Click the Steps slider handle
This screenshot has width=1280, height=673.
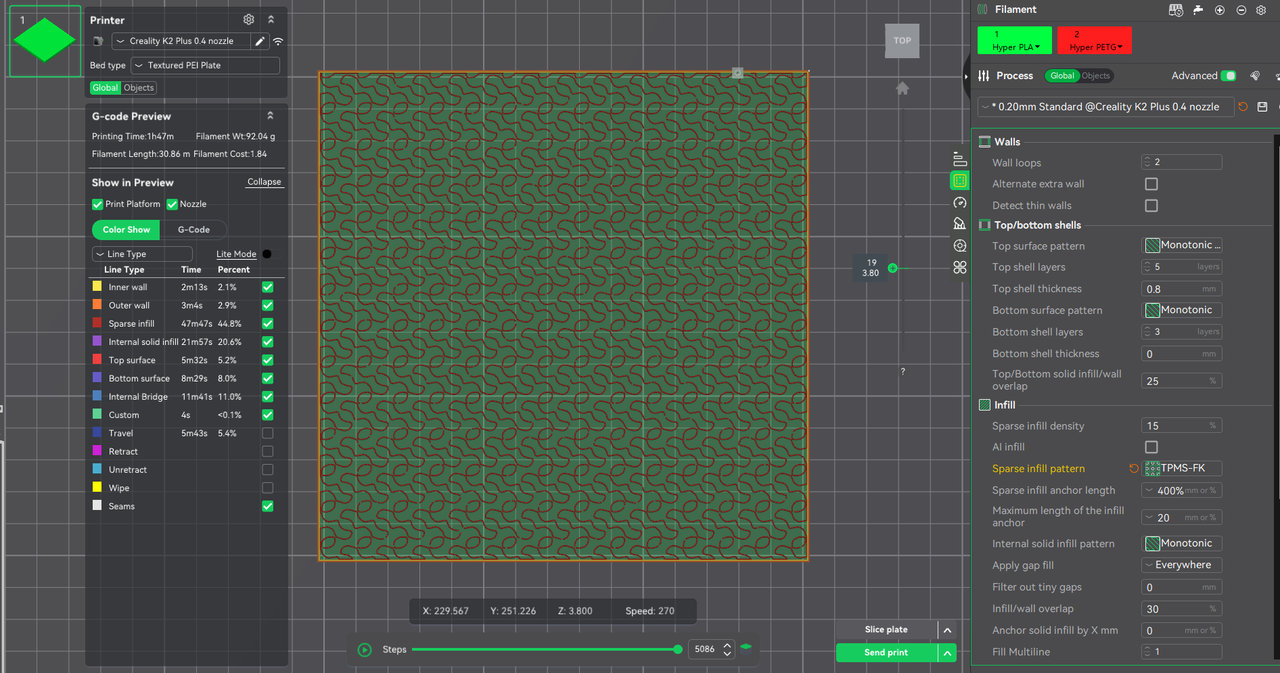tap(678, 649)
